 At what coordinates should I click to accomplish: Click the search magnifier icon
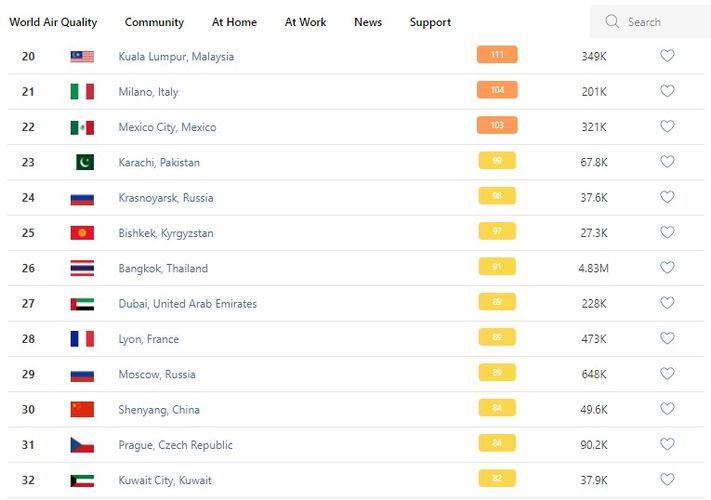[x=610, y=22]
